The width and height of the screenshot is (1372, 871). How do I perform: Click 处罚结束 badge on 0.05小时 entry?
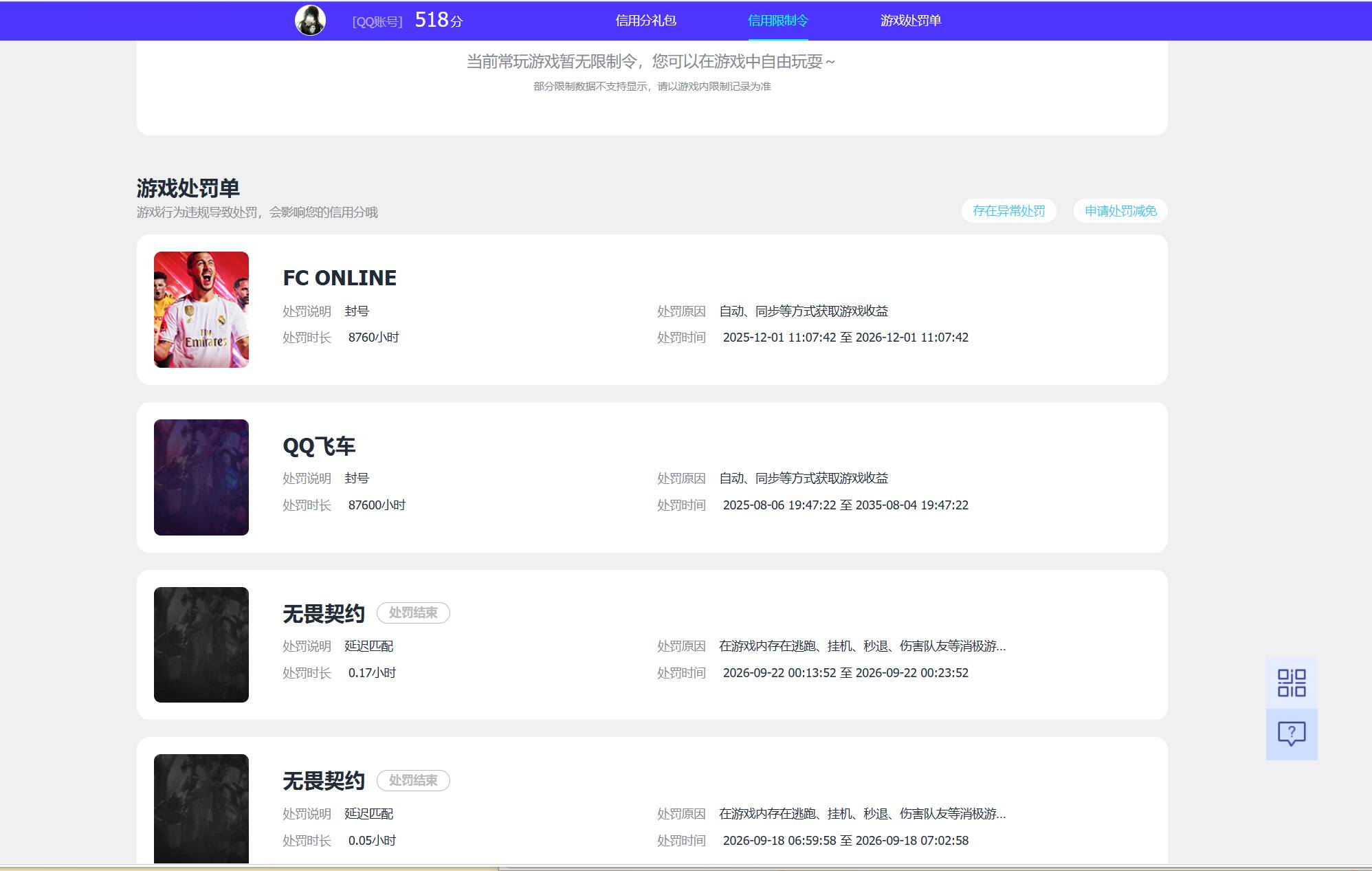[x=413, y=780]
